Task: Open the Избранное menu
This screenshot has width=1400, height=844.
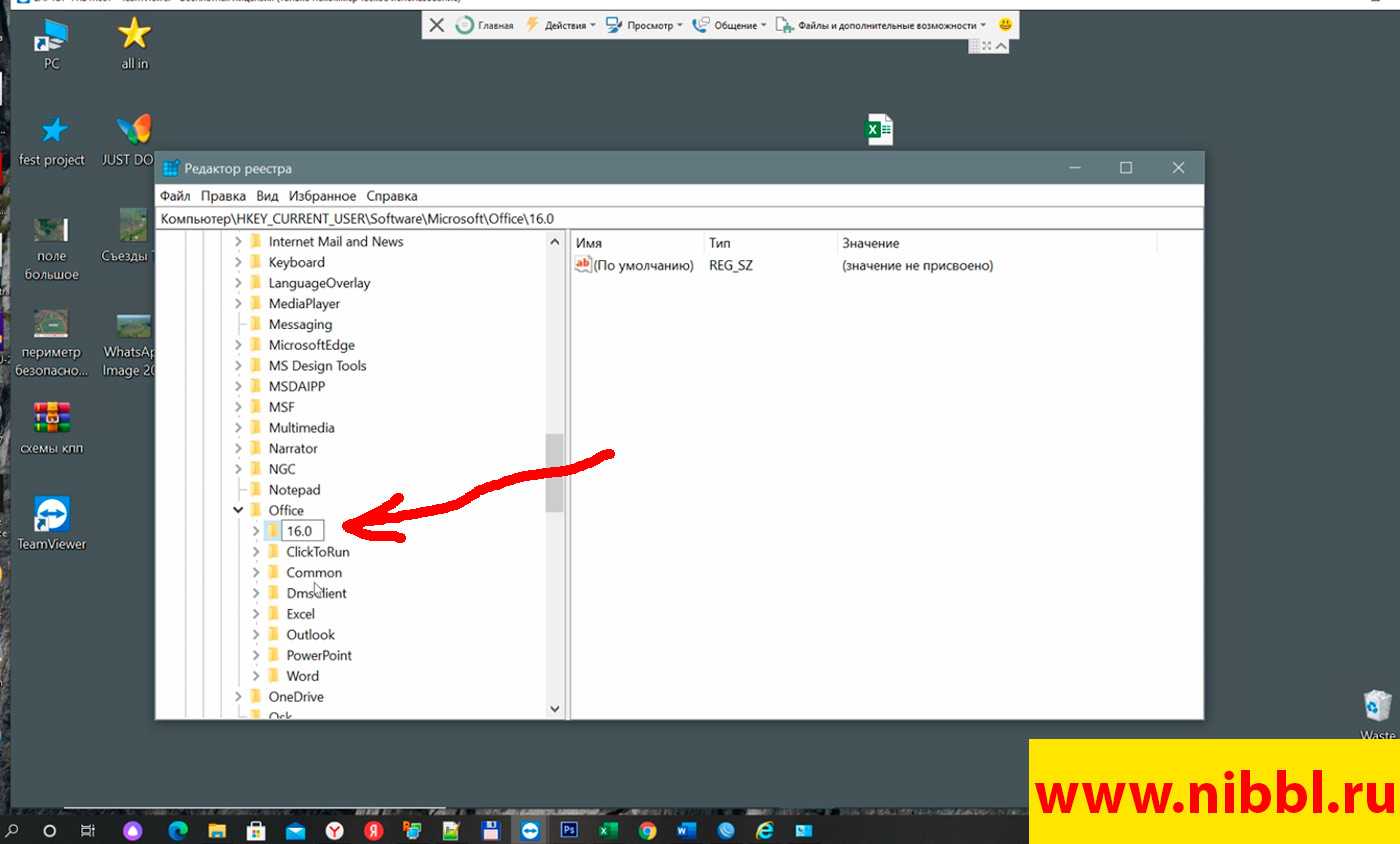Action: pos(322,196)
